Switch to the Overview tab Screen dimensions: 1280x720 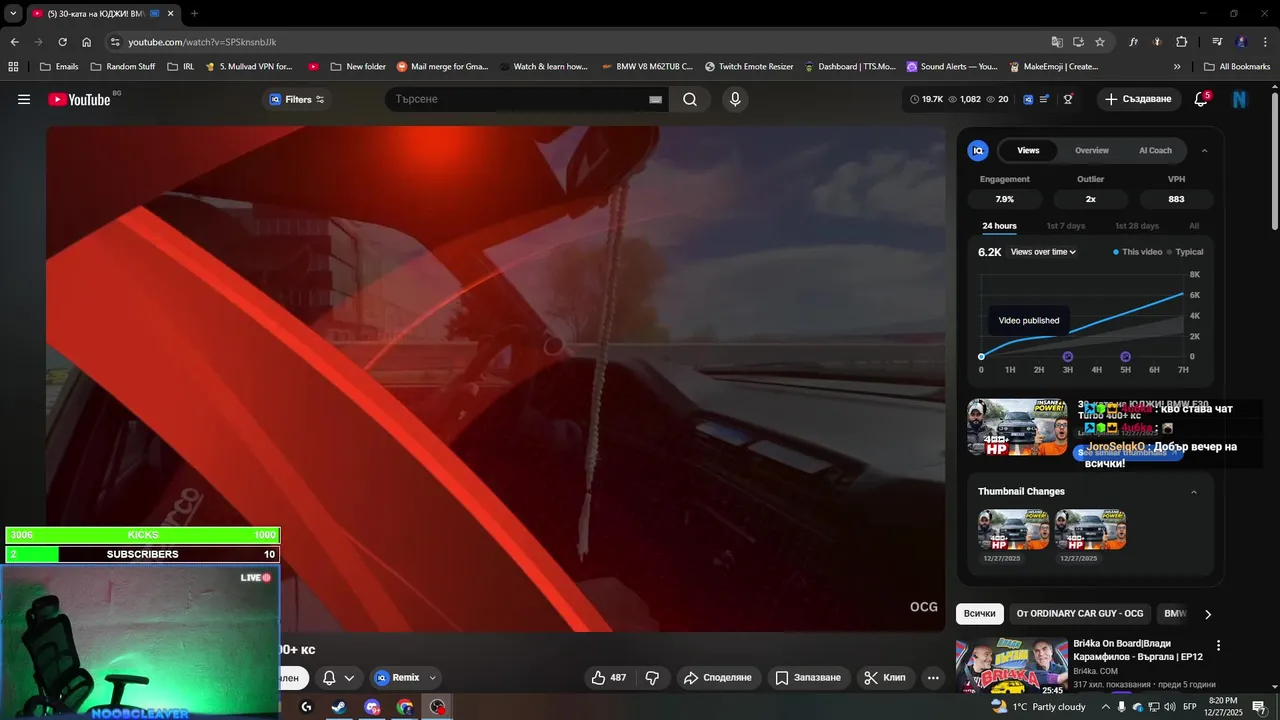1092,150
